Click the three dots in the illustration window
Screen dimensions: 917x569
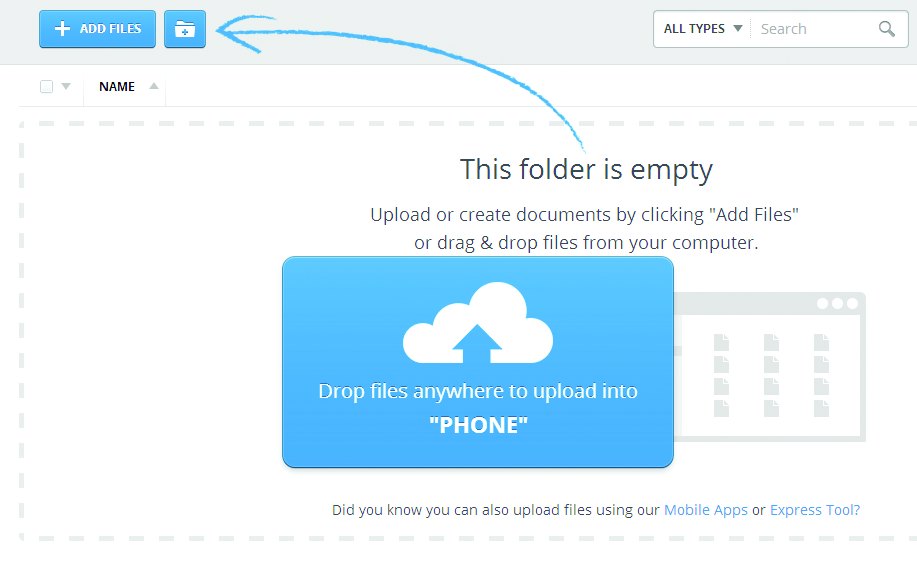point(837,304)
